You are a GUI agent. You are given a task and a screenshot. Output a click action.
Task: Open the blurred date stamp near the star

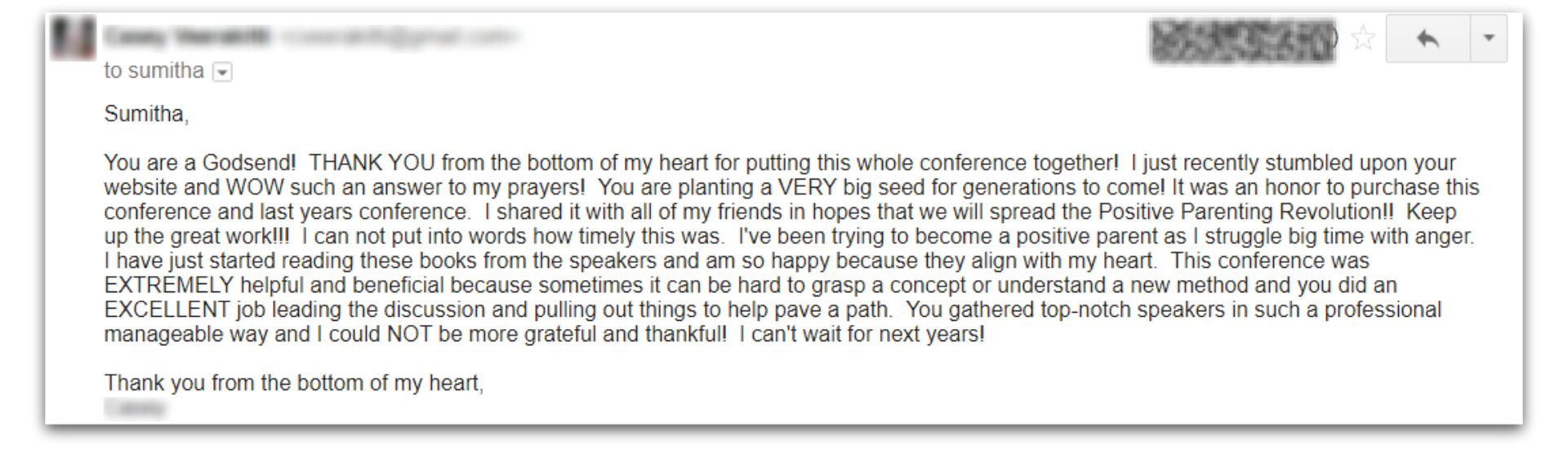tap(1243, 39)
